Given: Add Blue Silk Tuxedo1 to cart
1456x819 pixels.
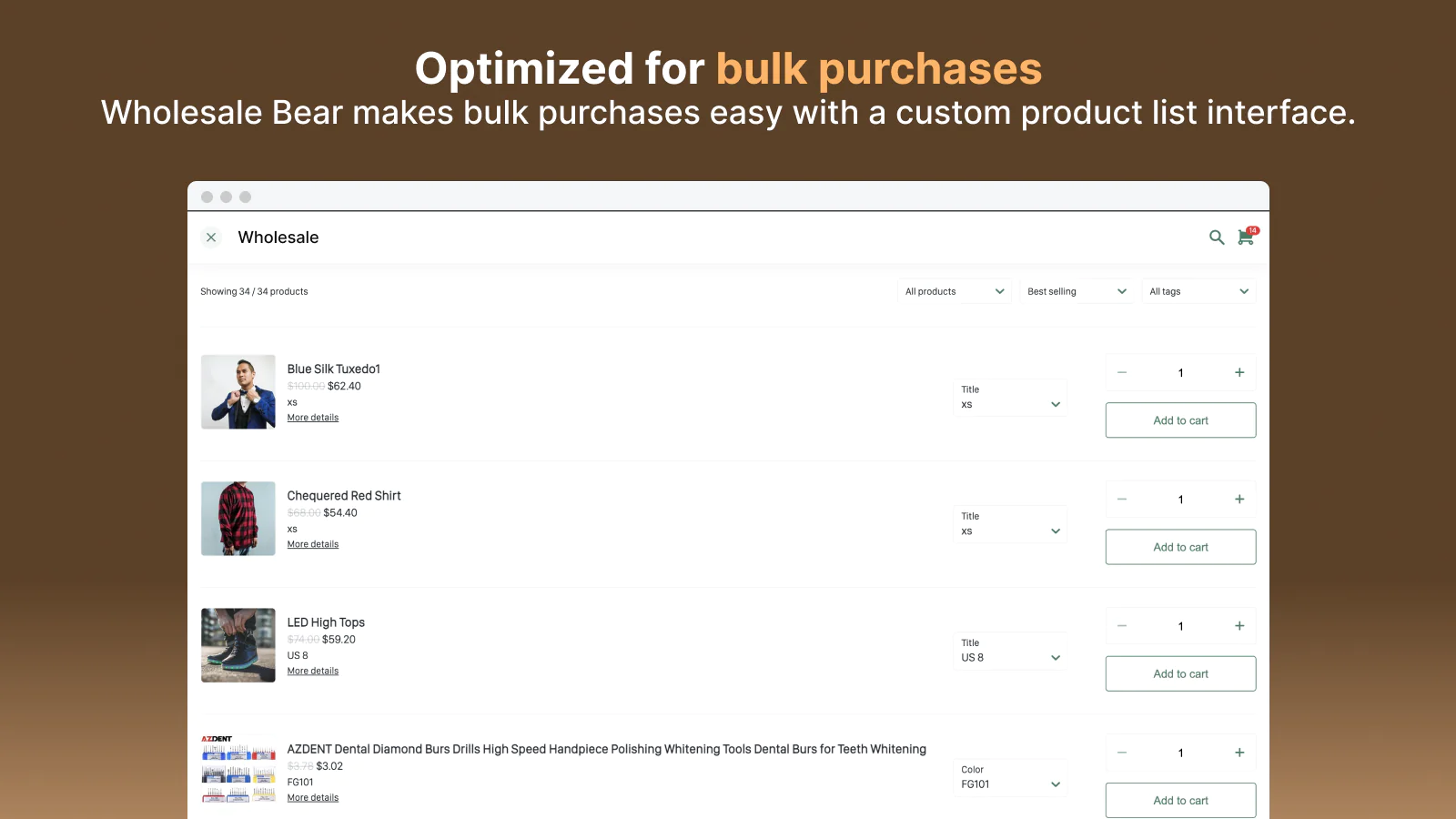Looking at the screenshot, I should [1180, 420].
